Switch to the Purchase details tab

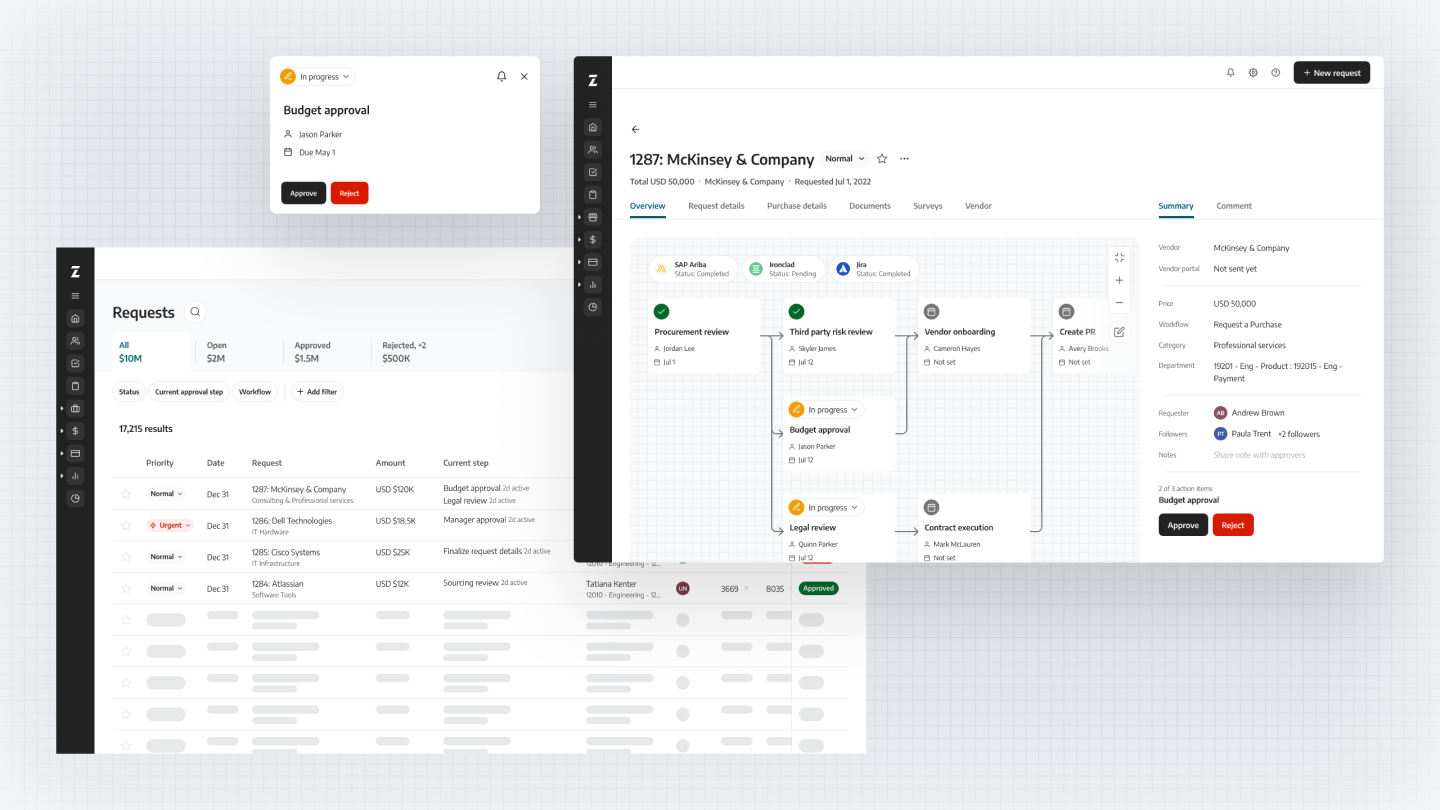point(796,206)
